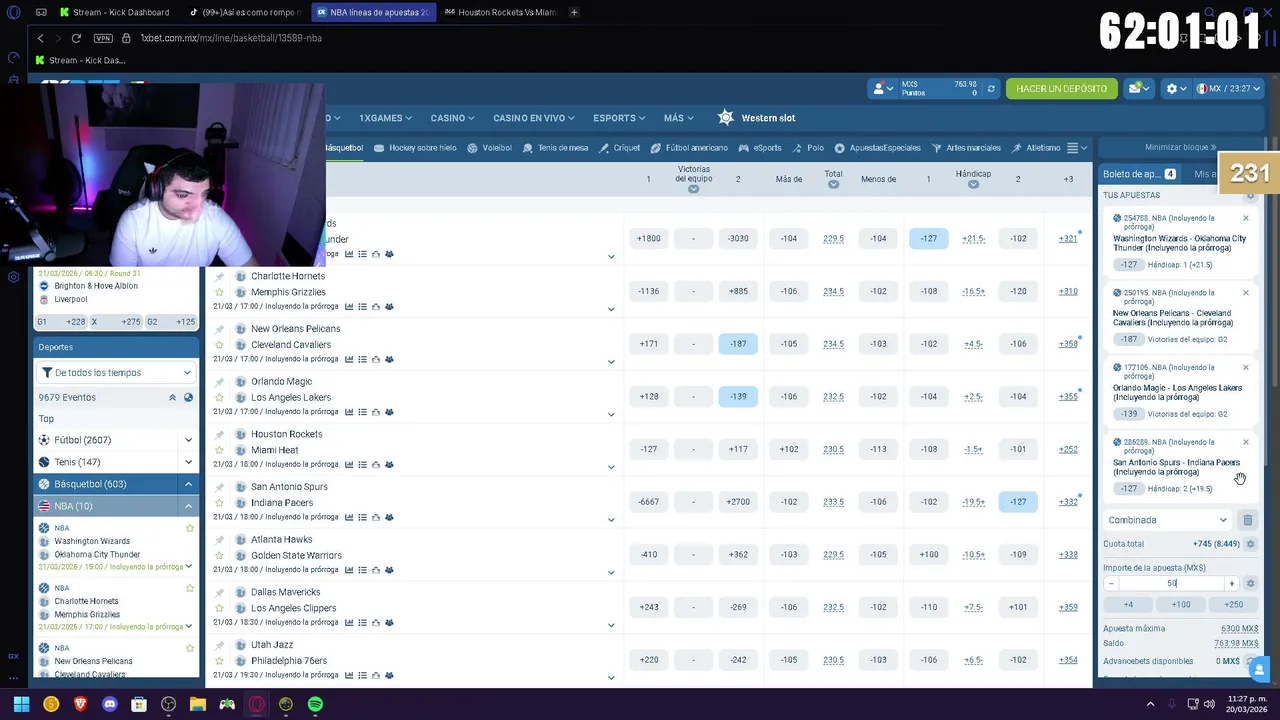This screenshot has height=720, width=1280.
Task: Select Voleibol sport tab
Action: 489,148
